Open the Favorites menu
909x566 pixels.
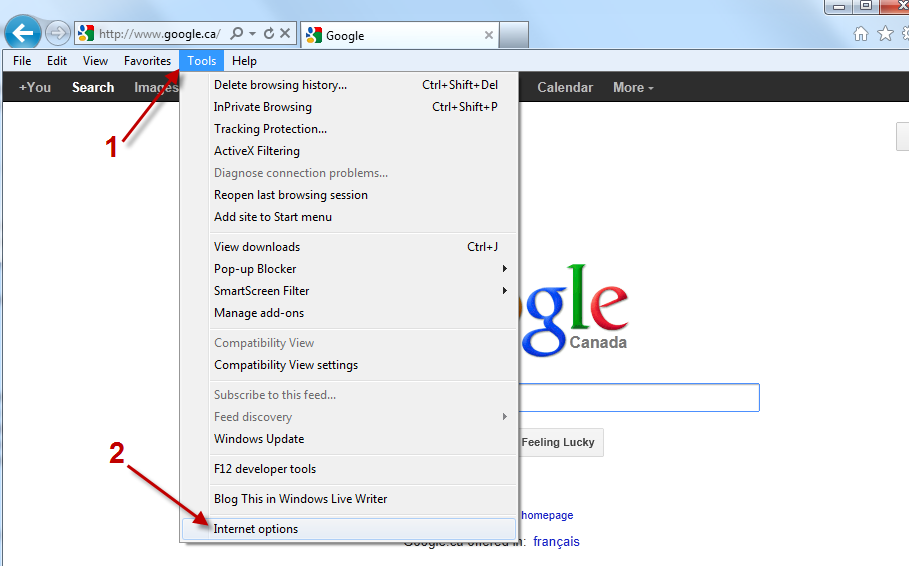[x=147, y=61]
